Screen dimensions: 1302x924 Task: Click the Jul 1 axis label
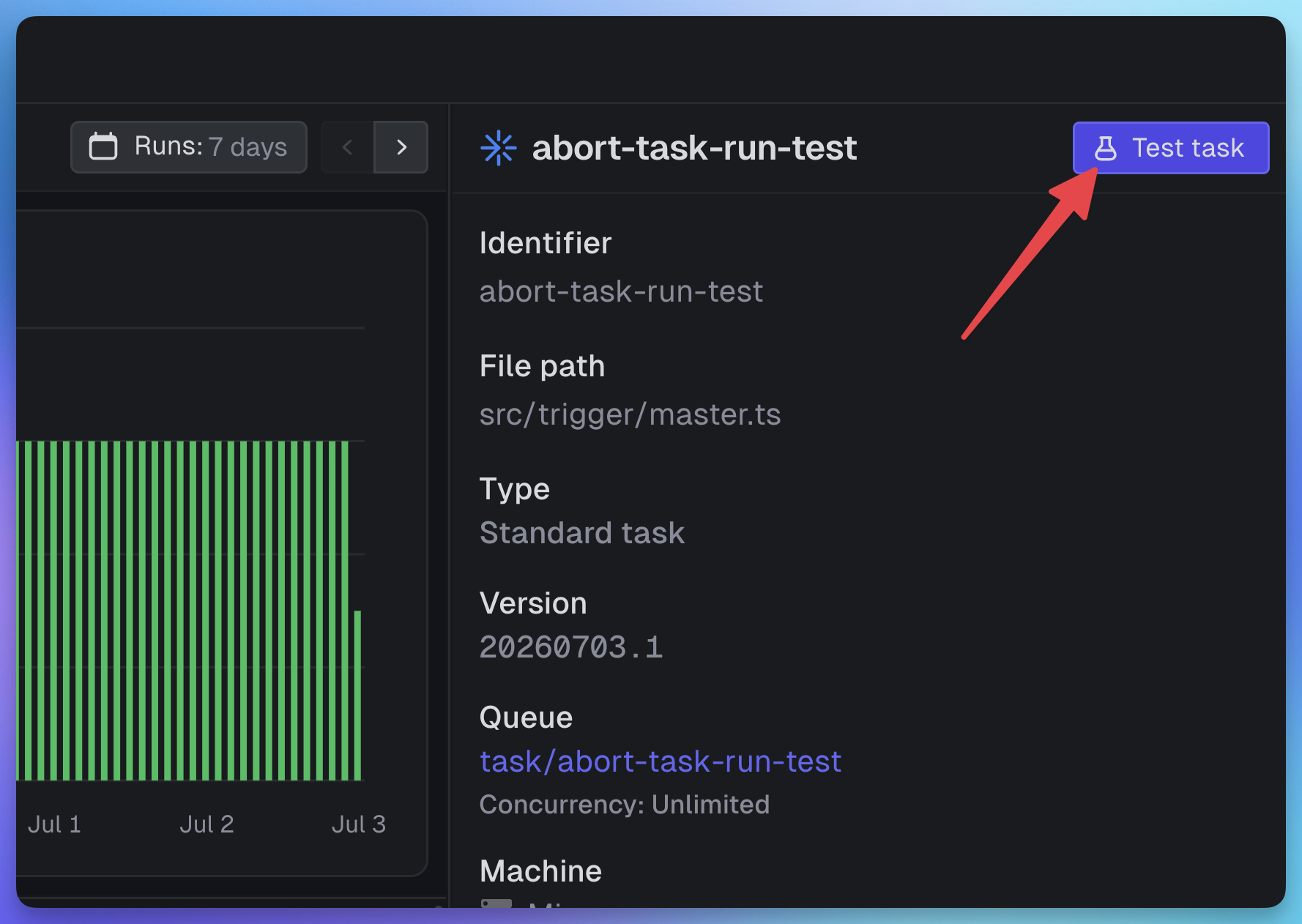(54, 824)
